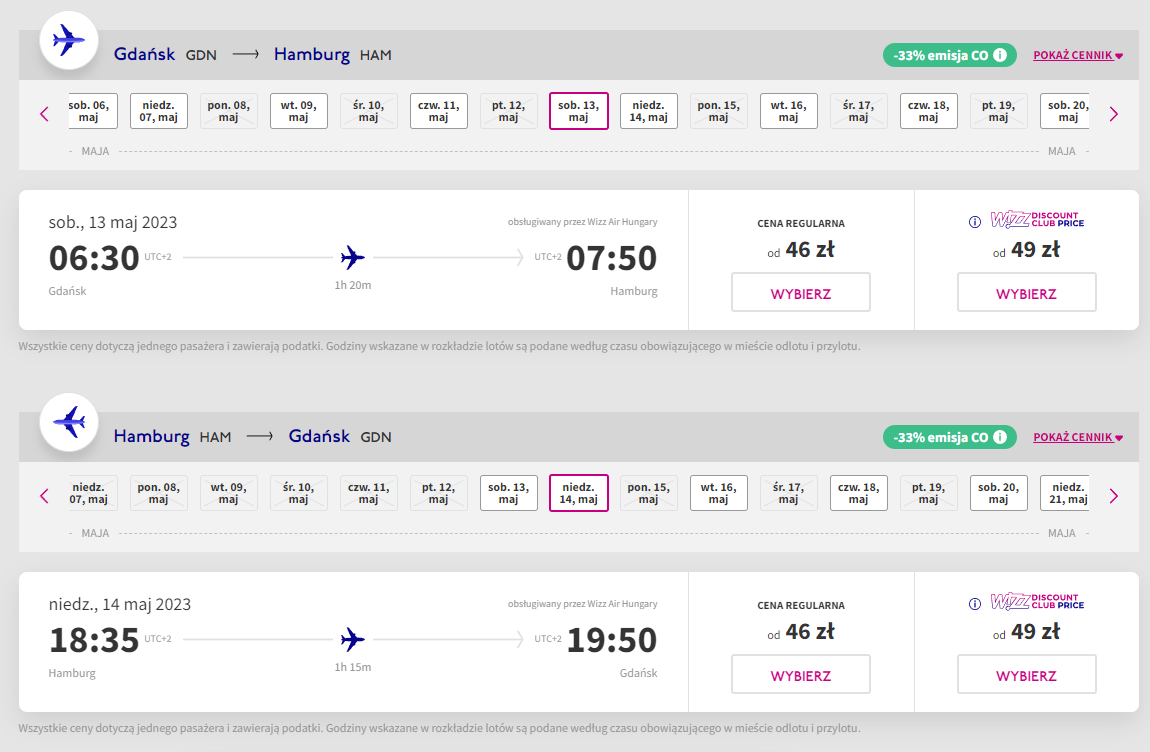The width and height of the screenshot is (1150, 752).
Task: Select niedz. 07, maj outbound date
Action: click(158, 111)
